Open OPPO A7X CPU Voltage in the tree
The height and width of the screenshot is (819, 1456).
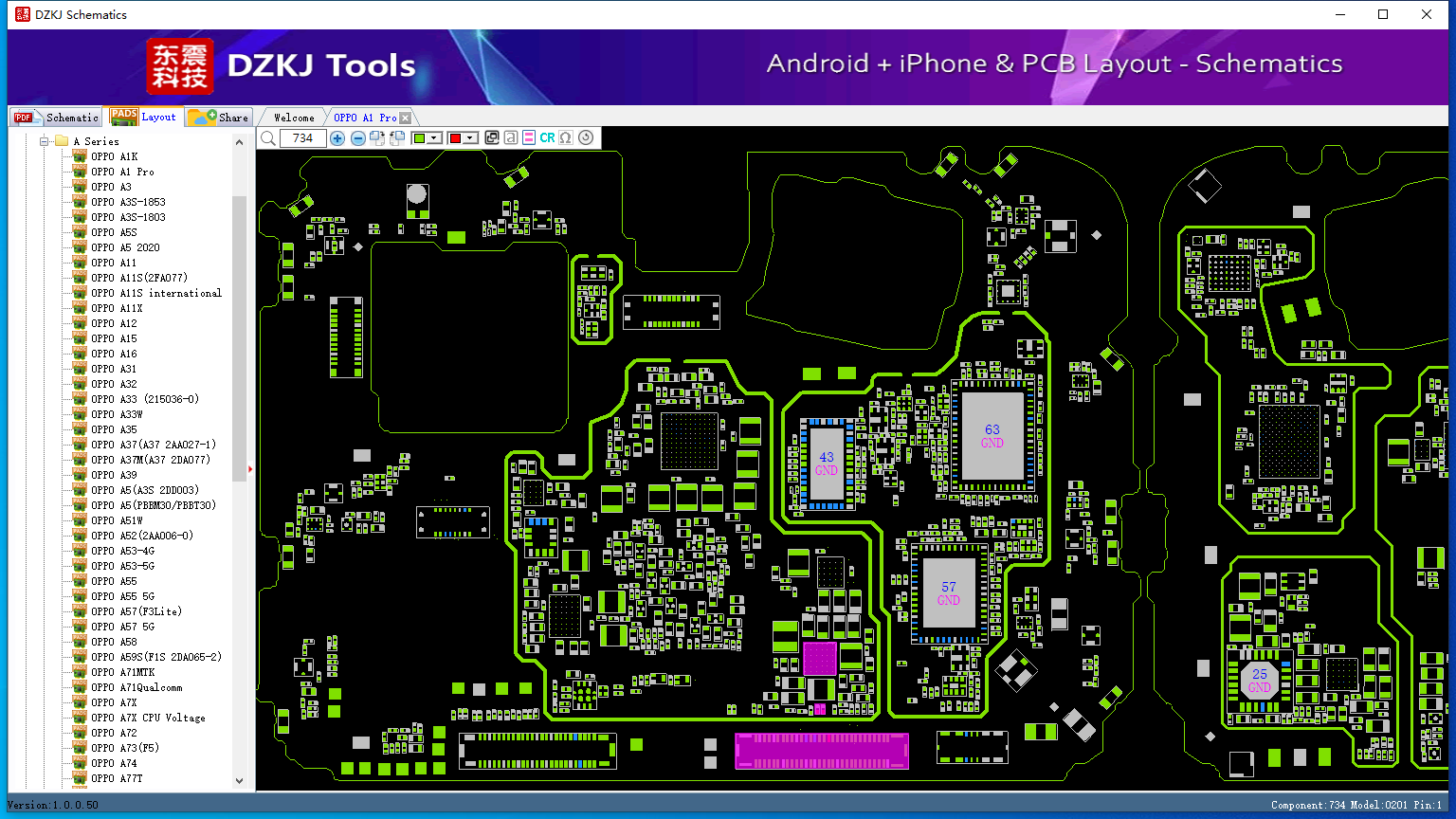(x=148, y=718)
